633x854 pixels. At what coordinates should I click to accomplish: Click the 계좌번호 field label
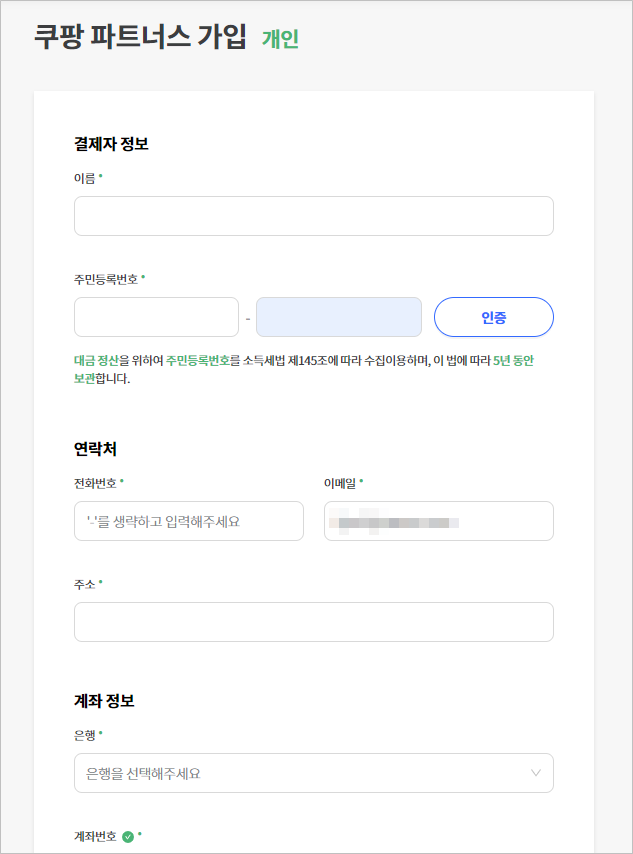95,837
